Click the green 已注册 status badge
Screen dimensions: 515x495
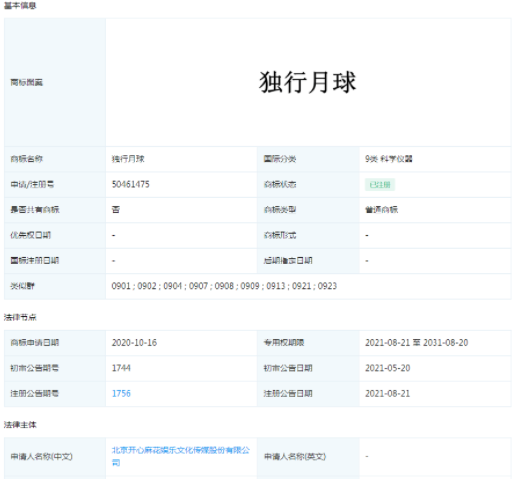coord(380,185)
